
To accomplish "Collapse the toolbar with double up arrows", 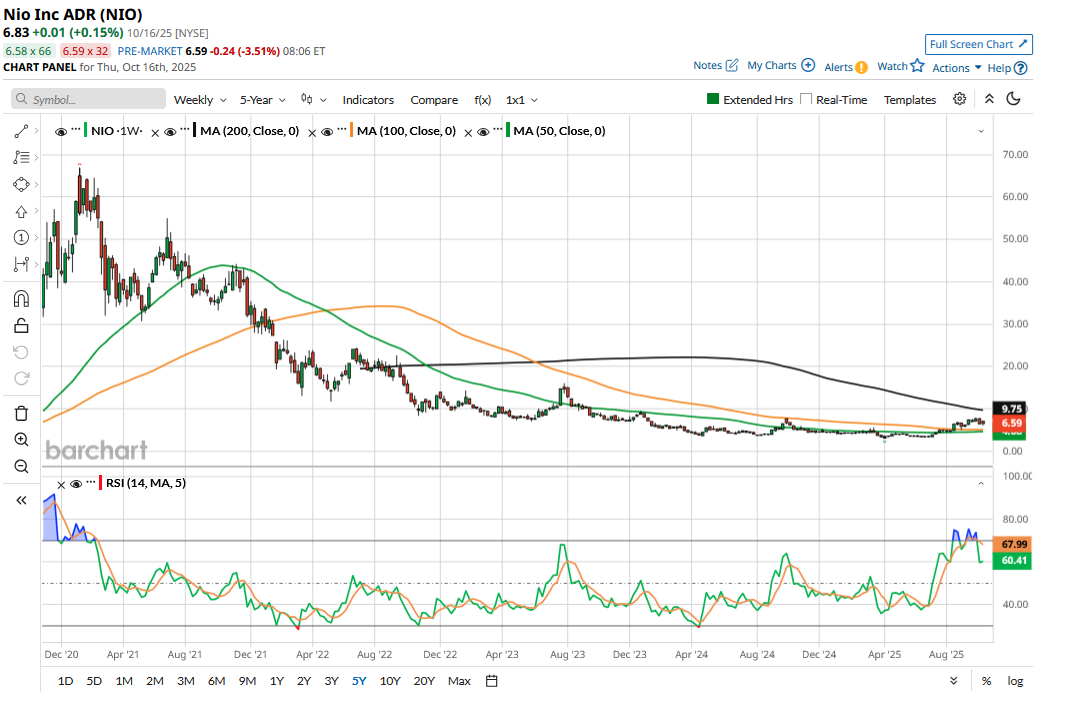I will coord(989,99).
